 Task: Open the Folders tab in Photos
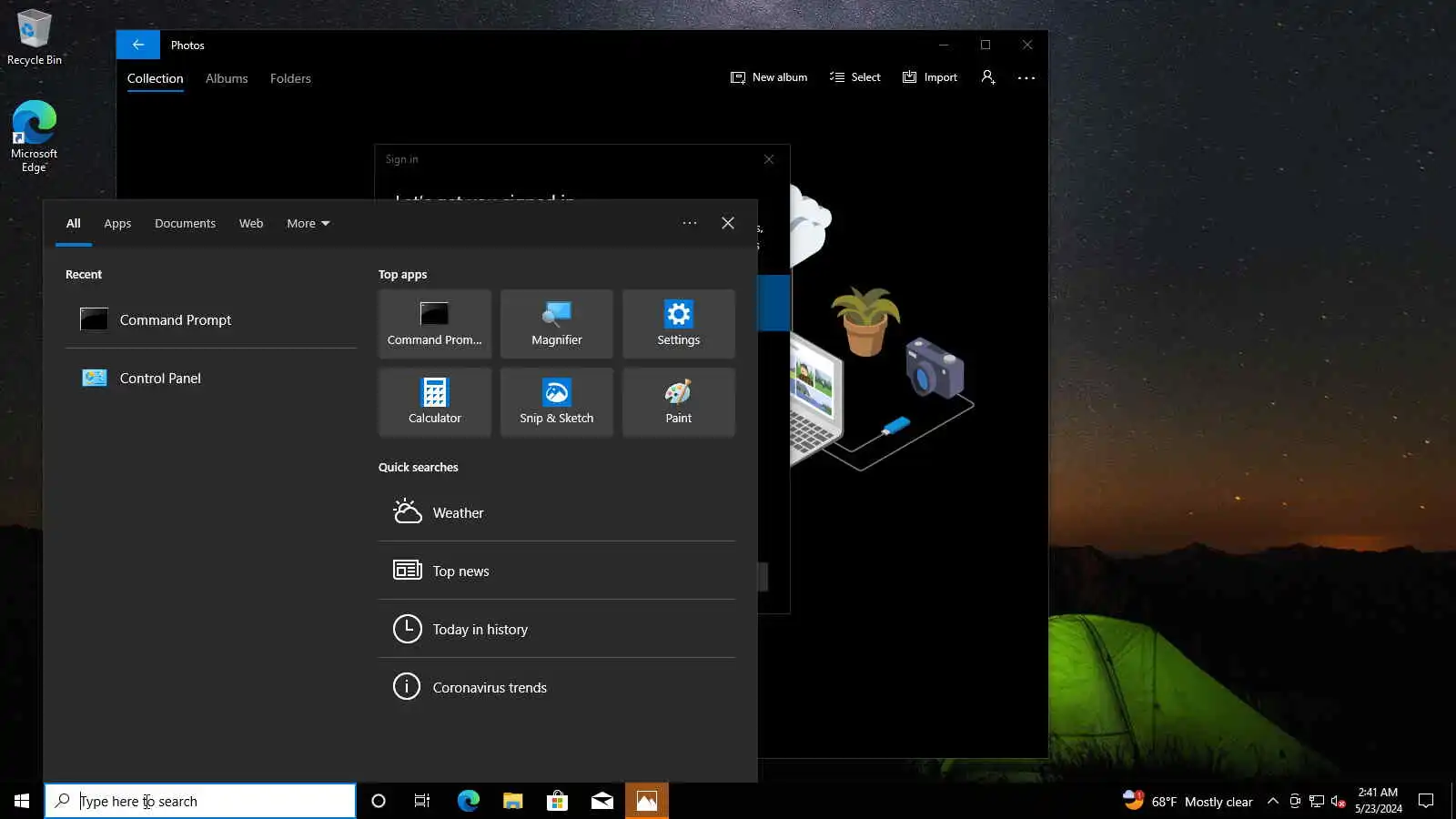tap(290, 78)
